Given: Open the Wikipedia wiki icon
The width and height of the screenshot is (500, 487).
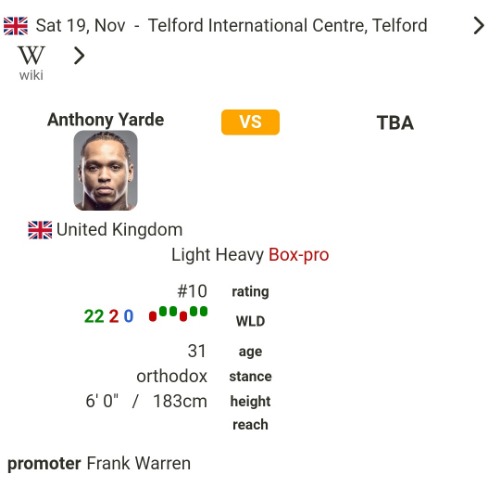Looking at the screenshot, I should pos(31,62).
